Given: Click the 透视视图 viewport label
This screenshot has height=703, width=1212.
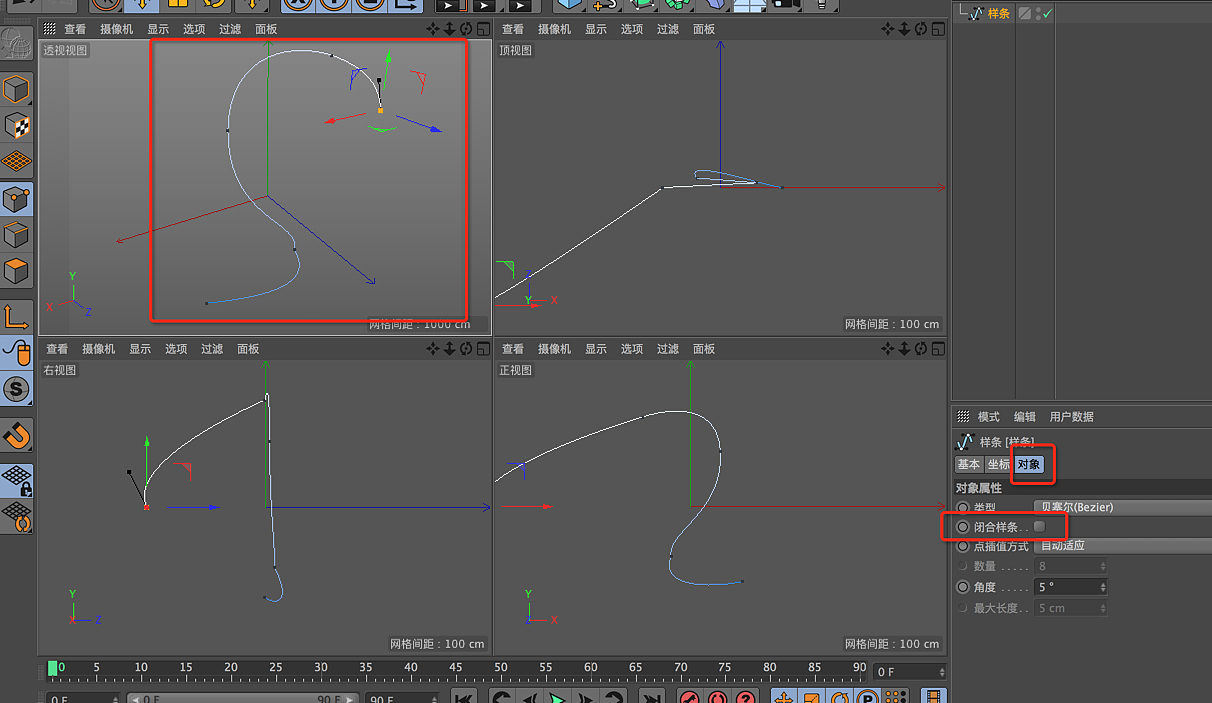Looking at the screenshot, I should tap(65, 50).
